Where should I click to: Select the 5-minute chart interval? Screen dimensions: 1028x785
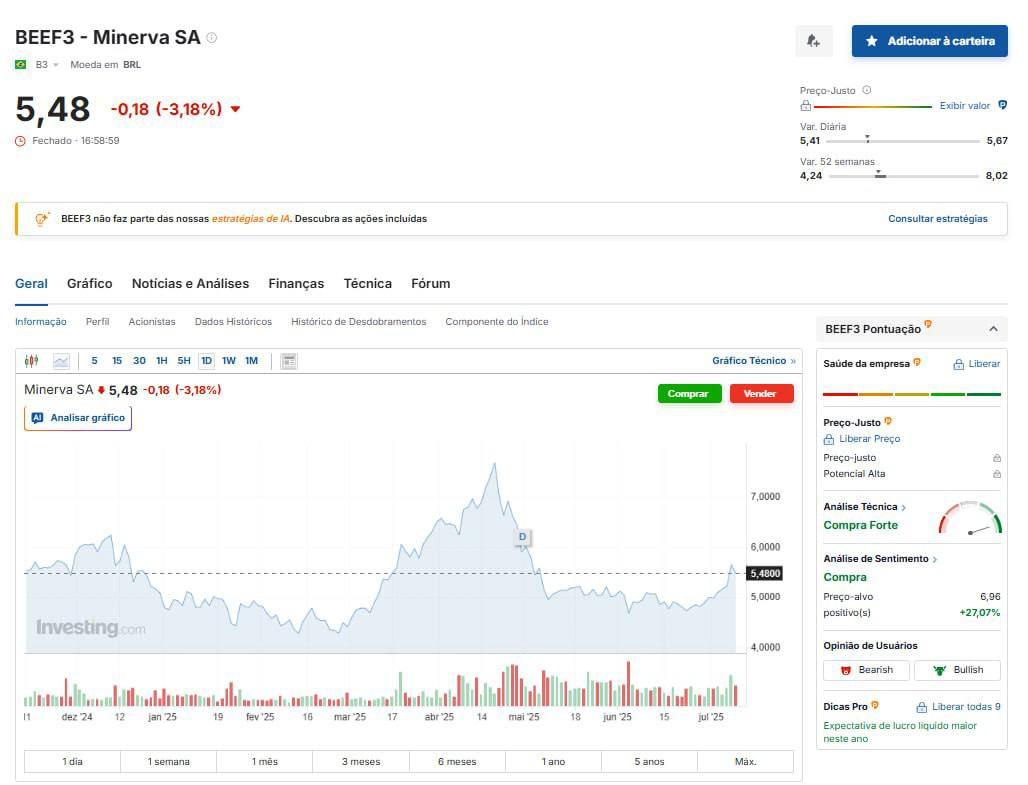tap(94, 361)
